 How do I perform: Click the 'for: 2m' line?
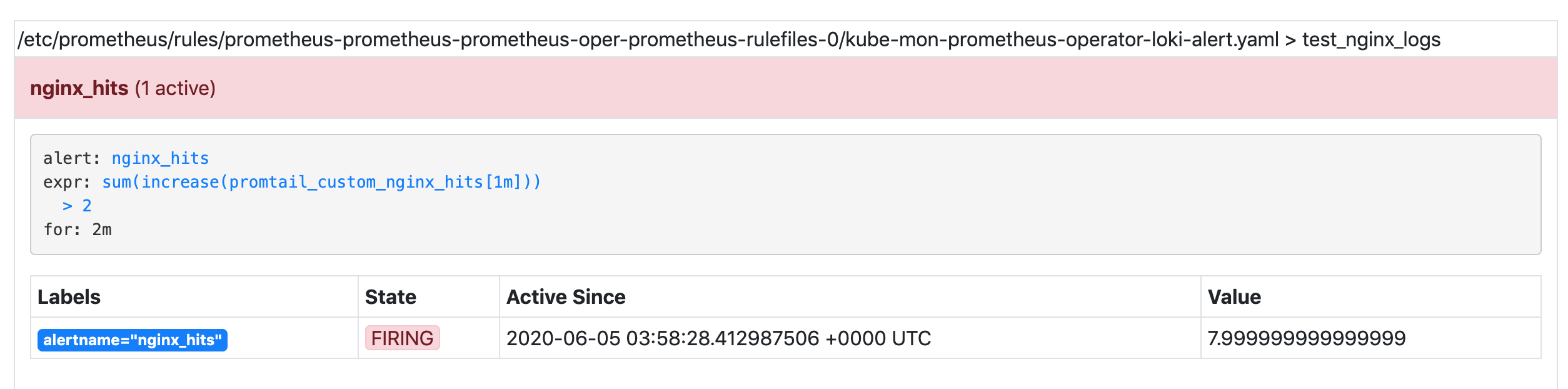coord(78,230)
